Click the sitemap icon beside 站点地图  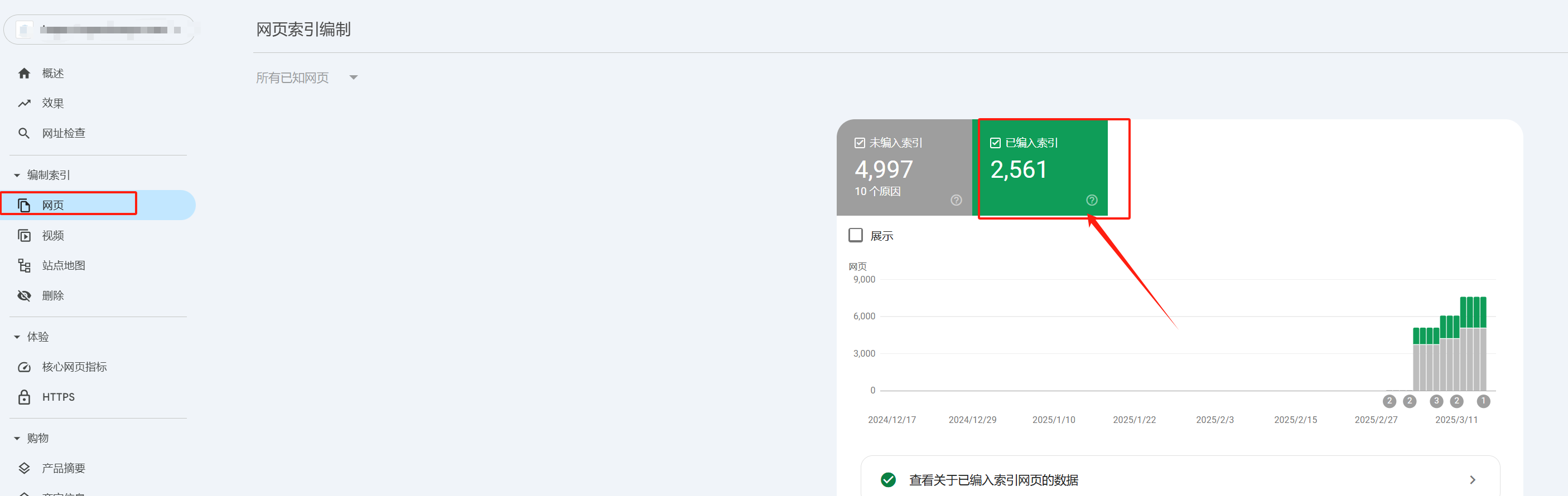click(25, 266)
